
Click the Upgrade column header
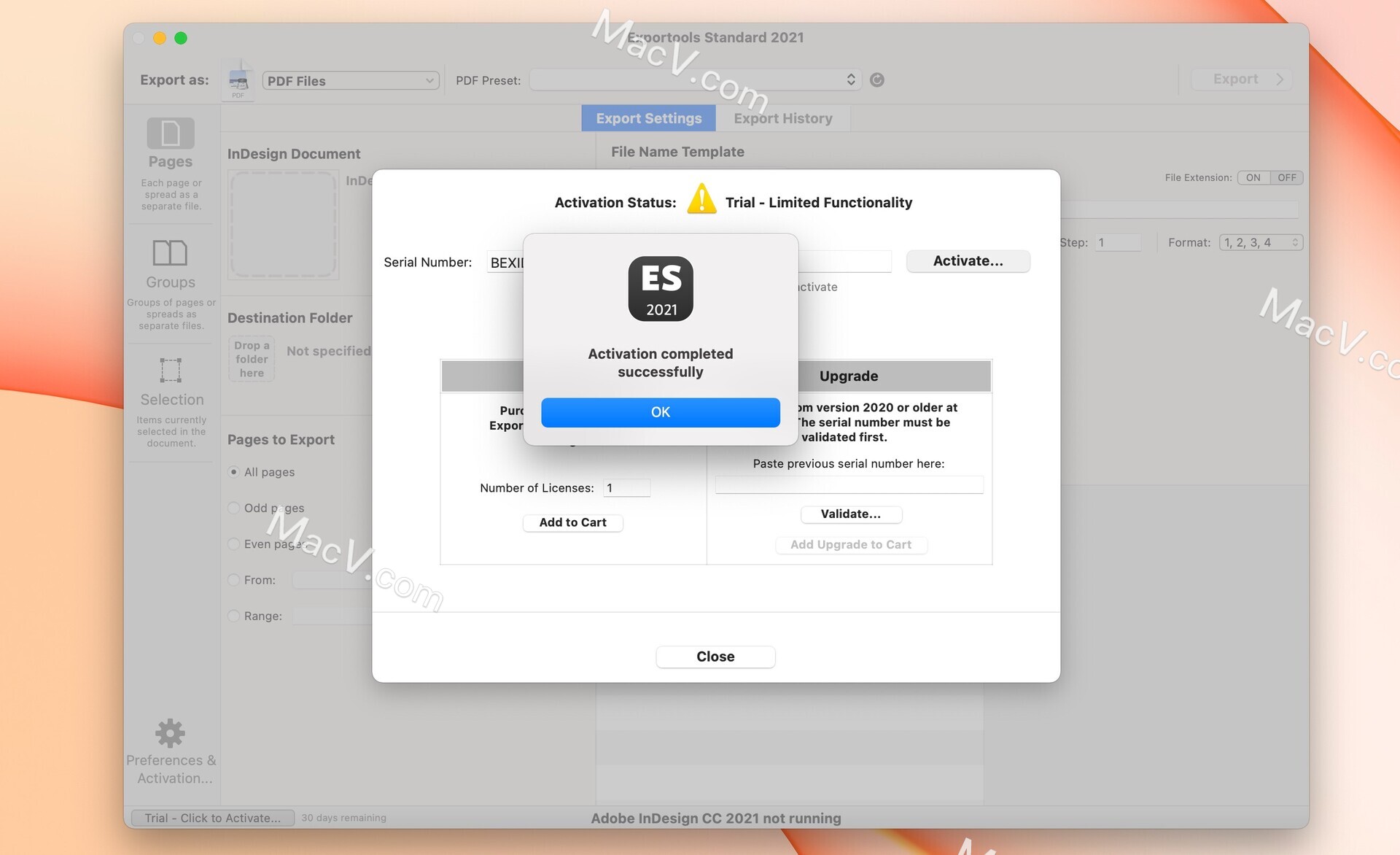[x=849, y=376]
